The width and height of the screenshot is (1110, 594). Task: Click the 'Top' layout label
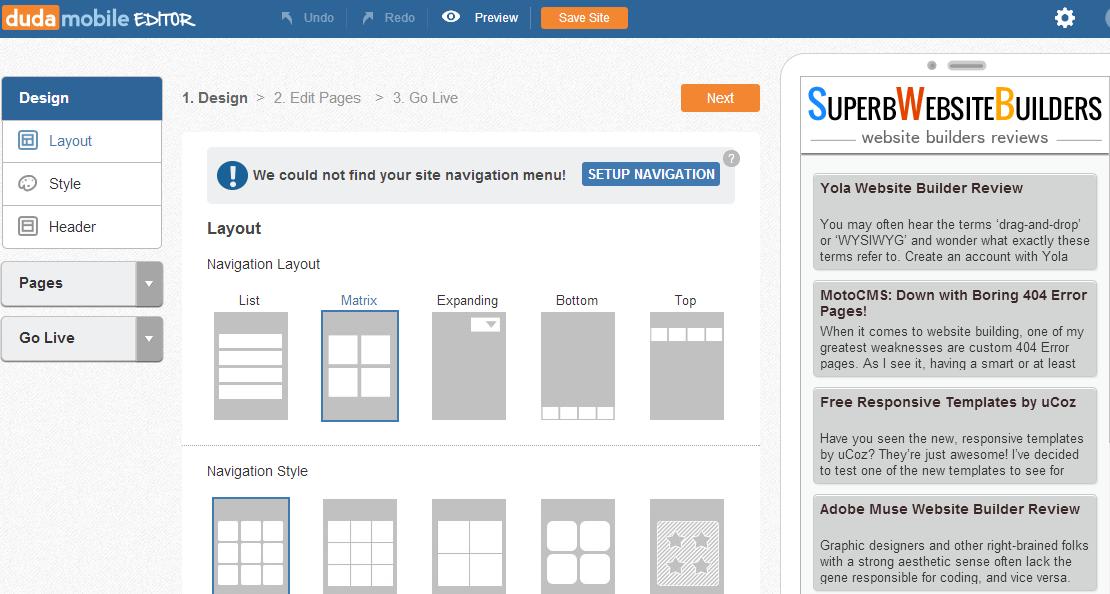(685, 300)
